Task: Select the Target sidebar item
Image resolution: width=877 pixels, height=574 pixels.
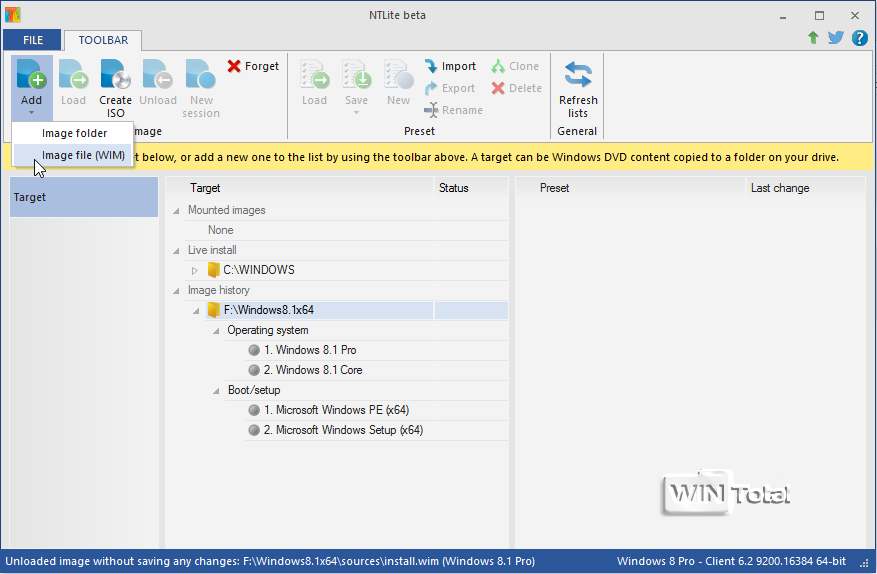Action: (x=84, y=197)
